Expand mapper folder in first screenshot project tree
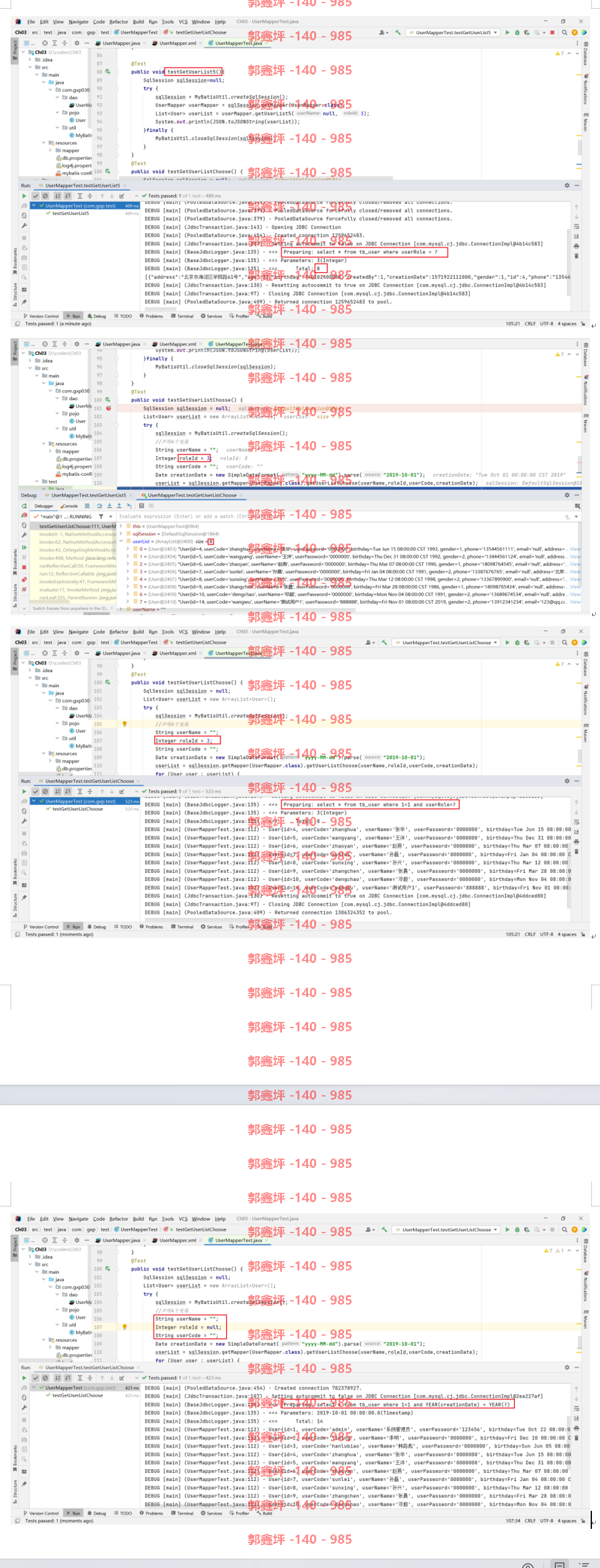 [51, 150]
